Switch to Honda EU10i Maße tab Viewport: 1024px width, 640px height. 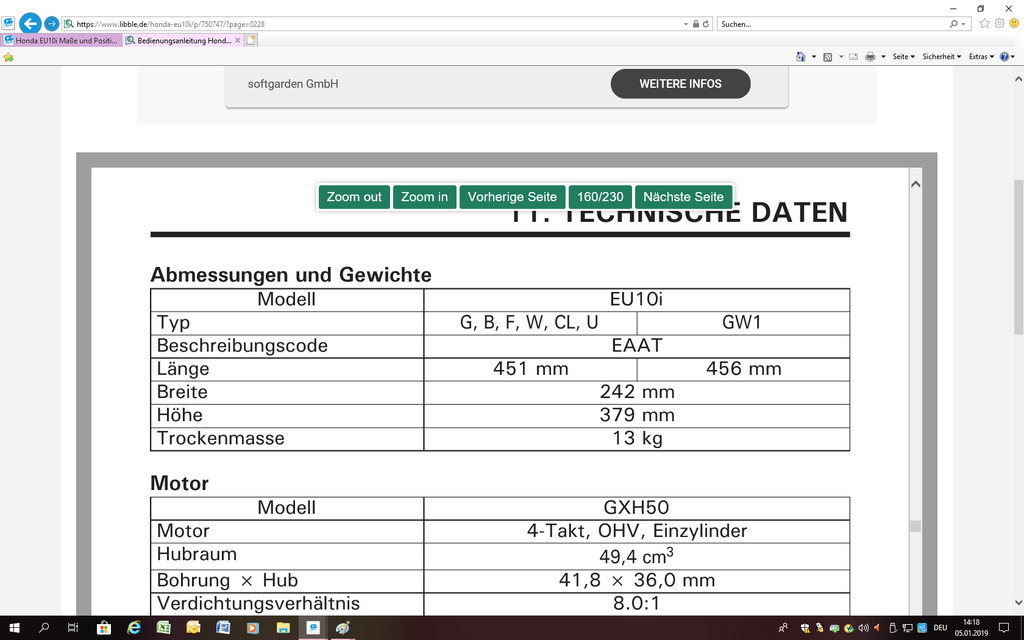pos(61,40)
